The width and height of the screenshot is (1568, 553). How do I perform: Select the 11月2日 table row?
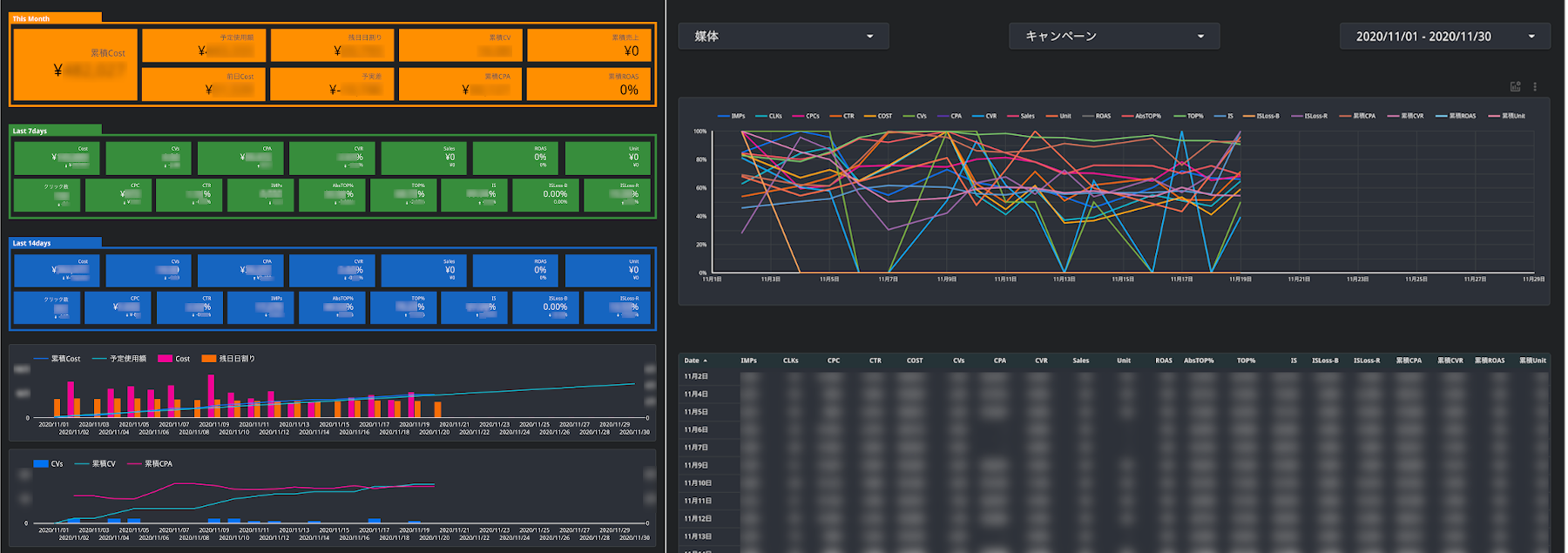pos(696,377)
